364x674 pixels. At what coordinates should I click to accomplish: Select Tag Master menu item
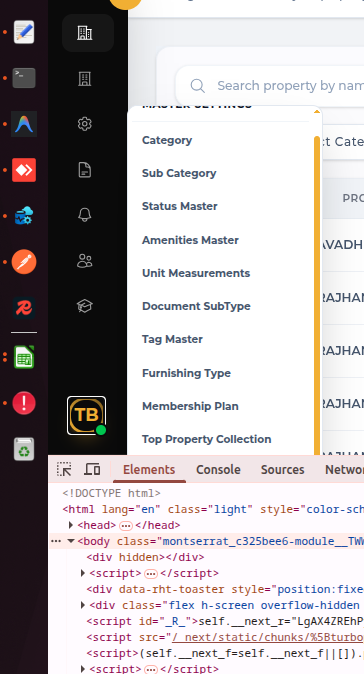point(172,340)
